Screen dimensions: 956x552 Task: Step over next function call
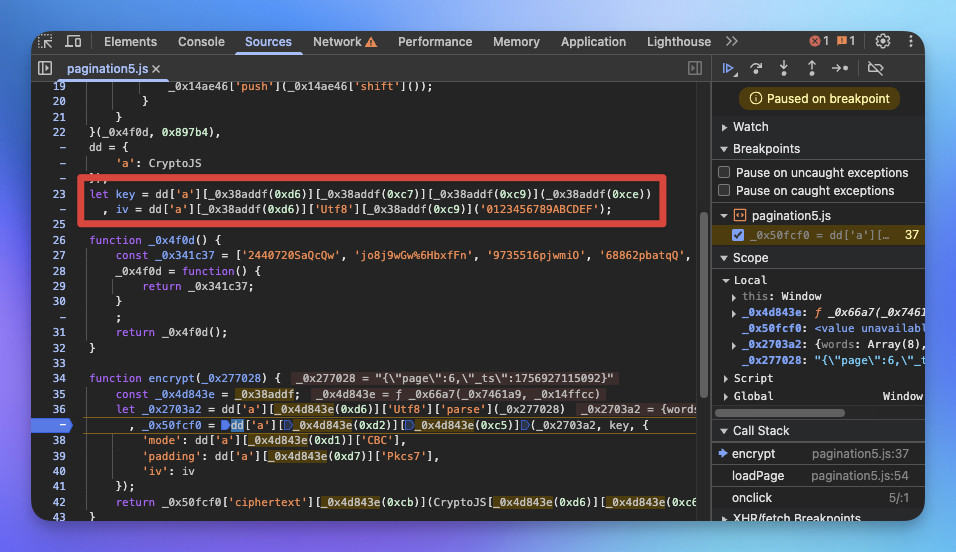[x=756, y=68]
